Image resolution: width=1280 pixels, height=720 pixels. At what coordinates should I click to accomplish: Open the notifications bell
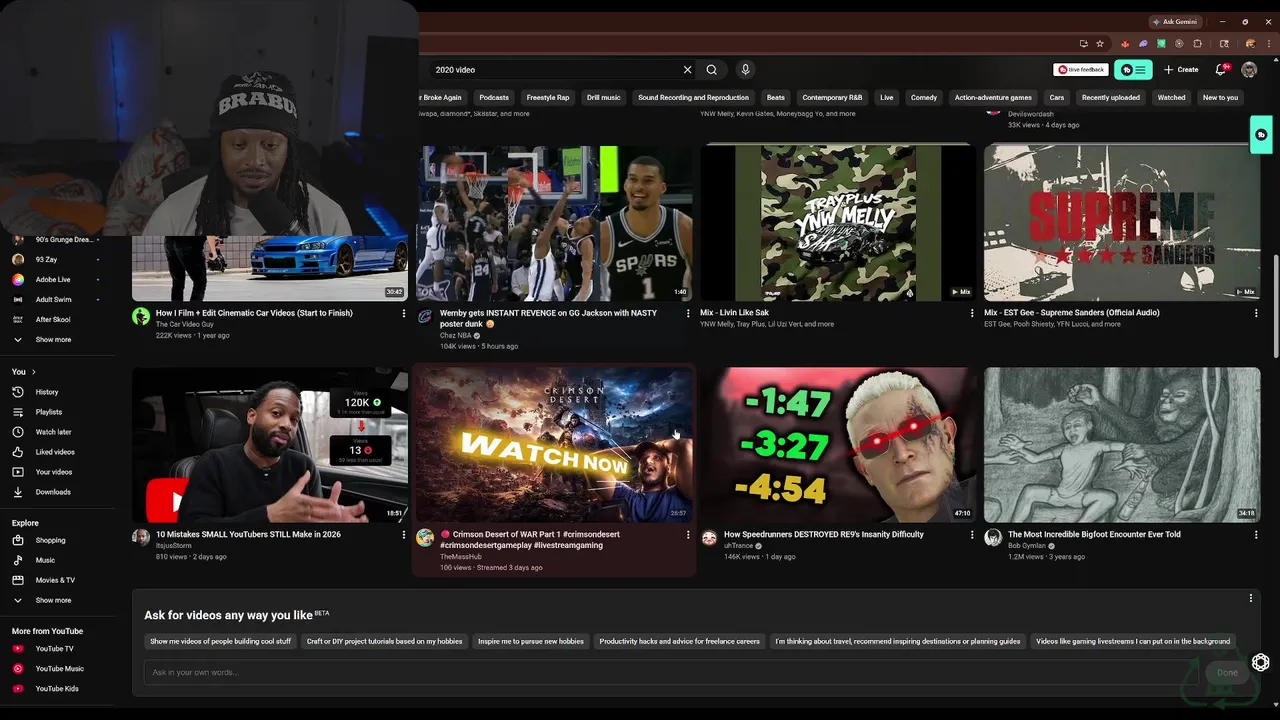[x=1221, y=70]
